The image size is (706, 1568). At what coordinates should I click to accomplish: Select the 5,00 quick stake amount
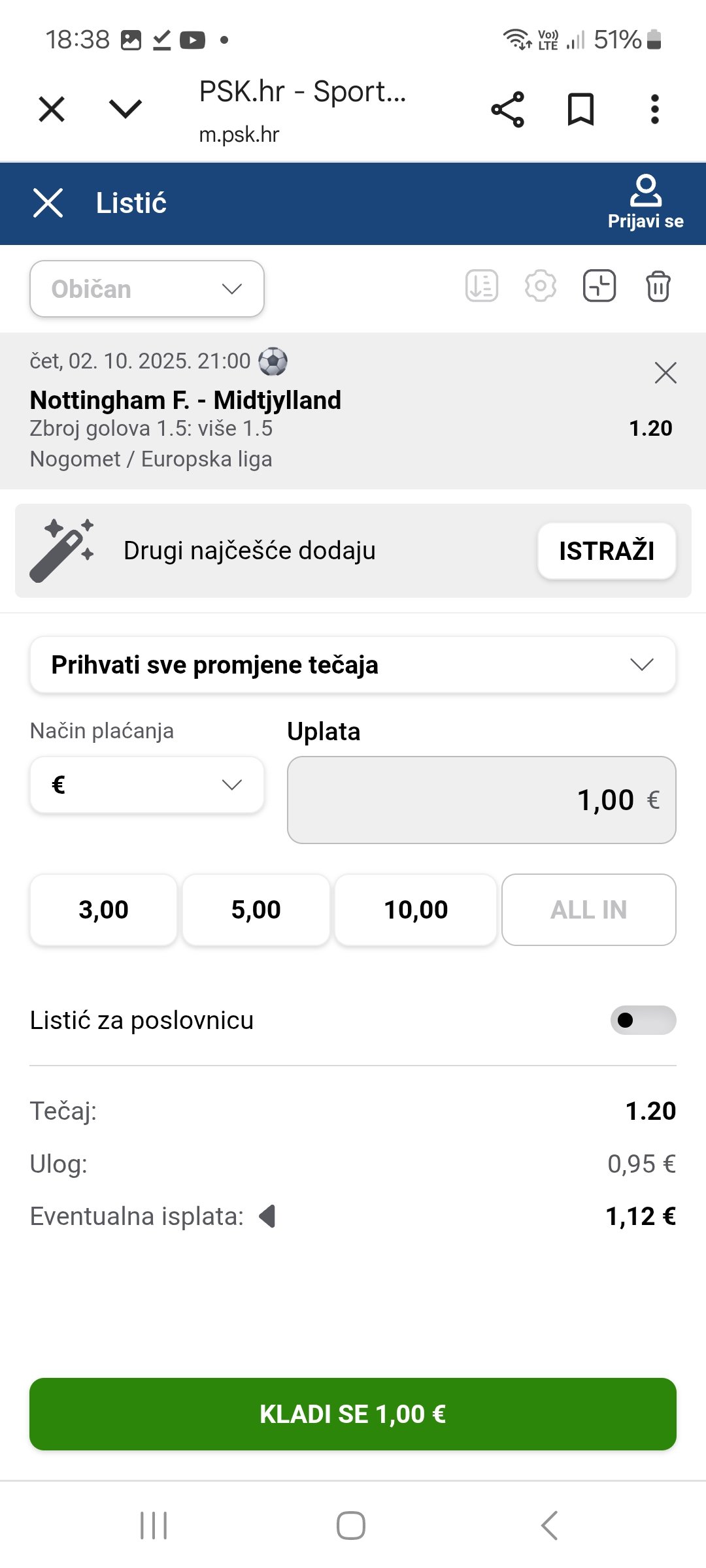pos(256,909)
